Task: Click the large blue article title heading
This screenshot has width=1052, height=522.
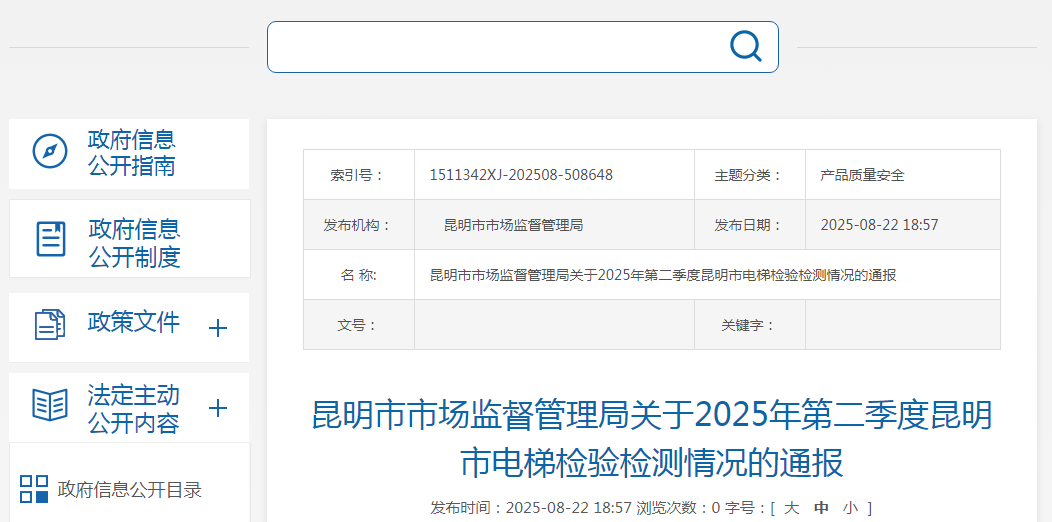Action: [652, 437]
